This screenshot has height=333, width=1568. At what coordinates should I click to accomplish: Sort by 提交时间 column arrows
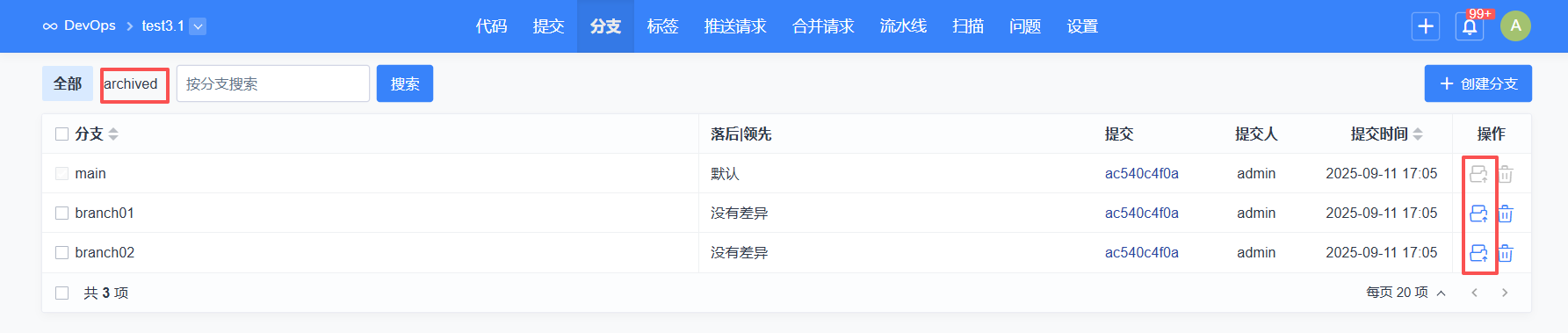coord(1418,134)
